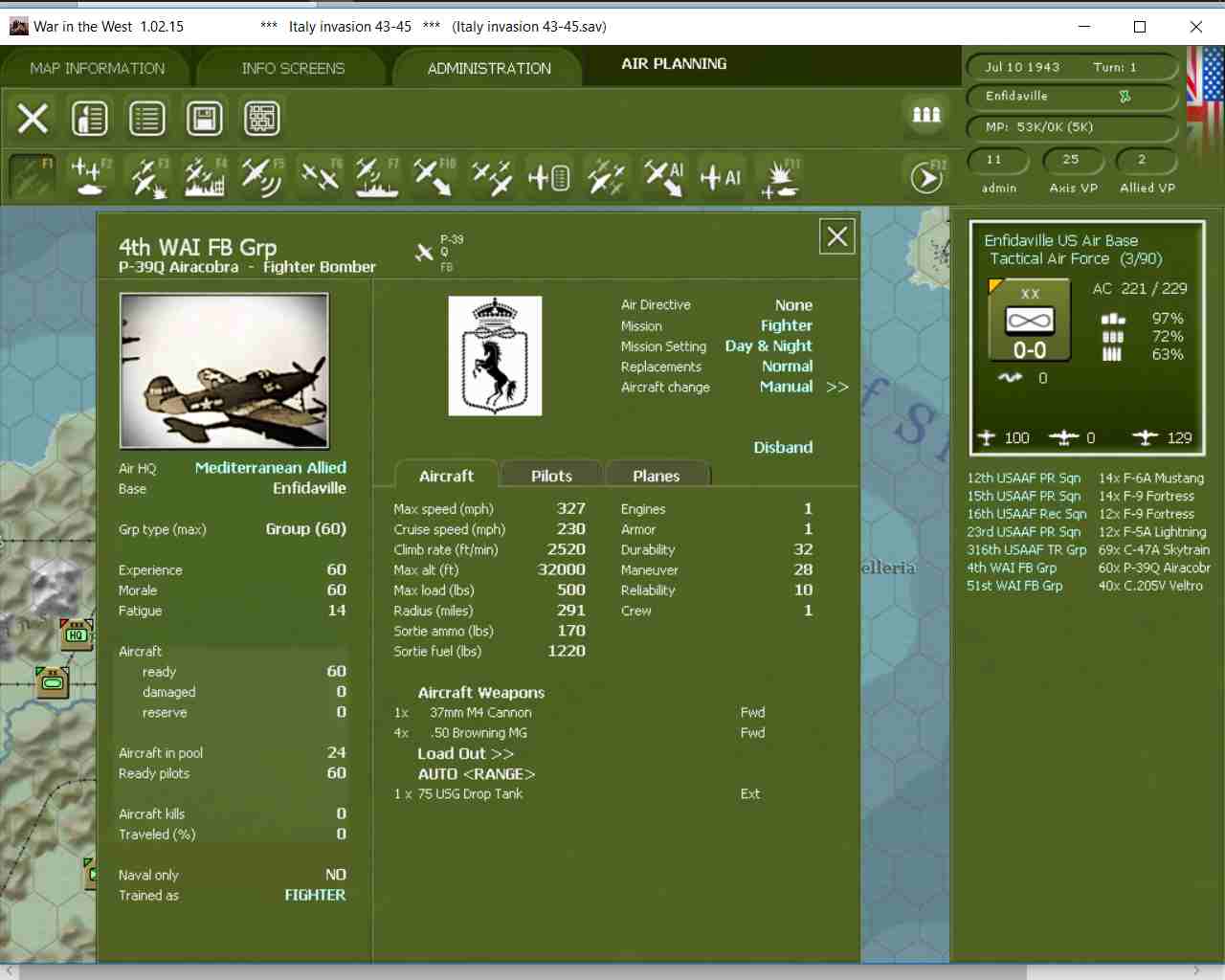
Task: Click the Disband link
Action: click(x=782, y=447)
